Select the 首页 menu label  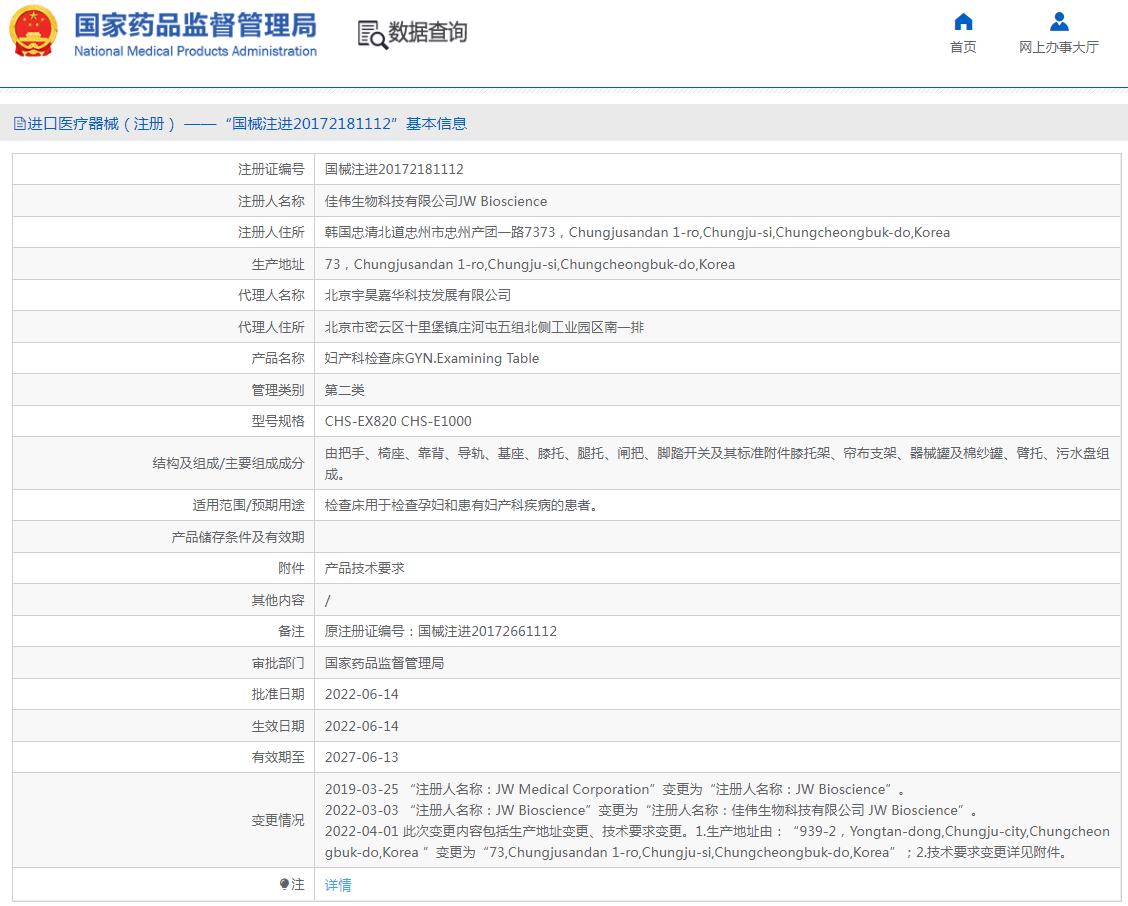(962, 46)
